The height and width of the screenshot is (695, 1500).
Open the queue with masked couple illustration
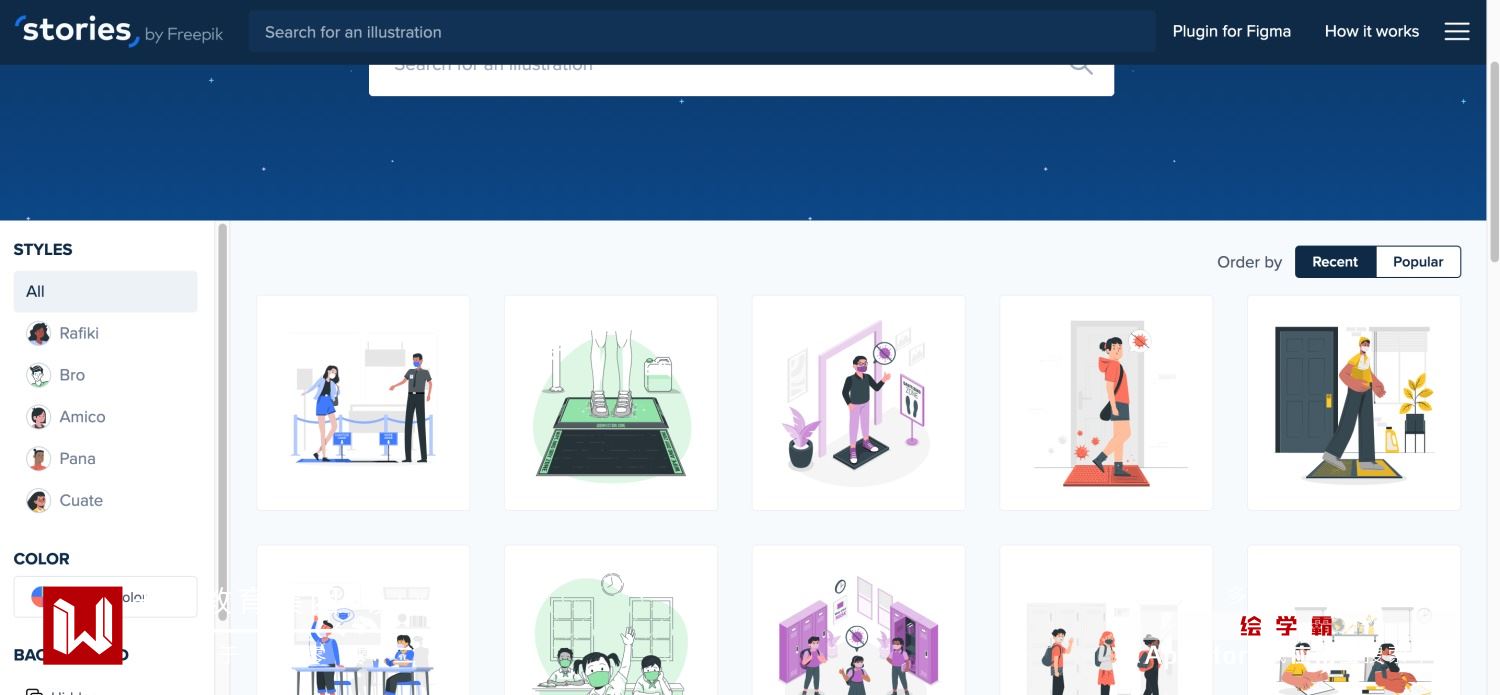(x=363, y=403)
